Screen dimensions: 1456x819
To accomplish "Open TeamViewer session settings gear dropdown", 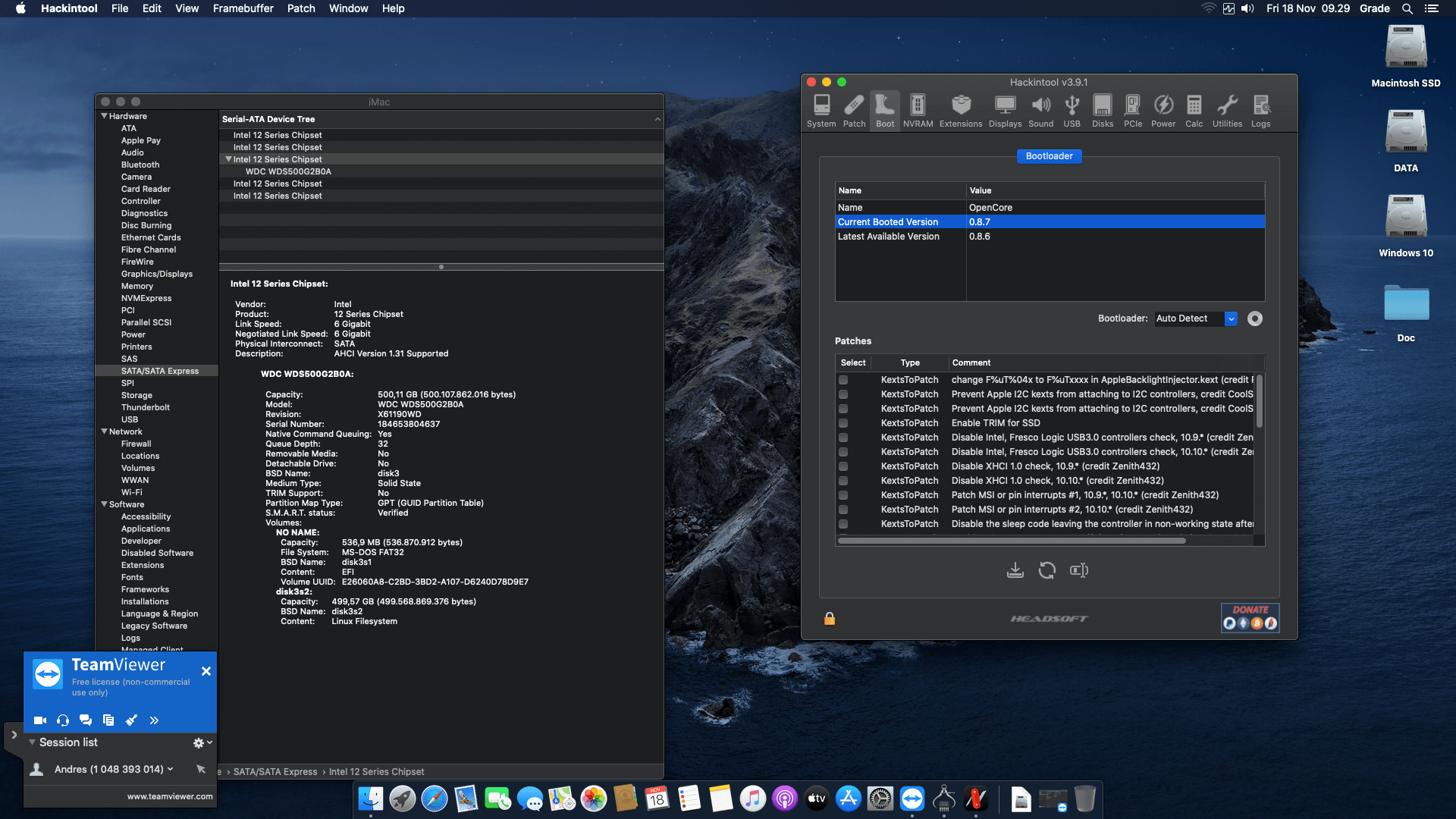I will (x=202, y=743).
